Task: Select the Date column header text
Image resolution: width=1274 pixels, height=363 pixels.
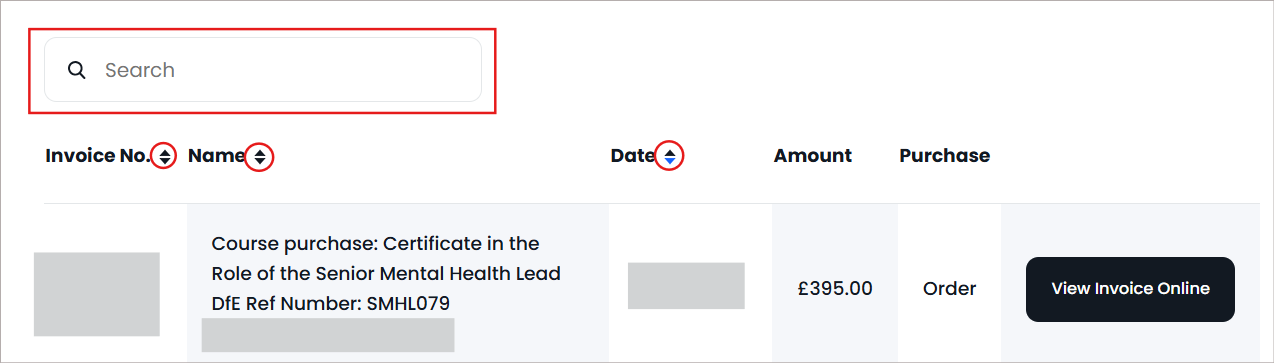Action: click(633, 156)
